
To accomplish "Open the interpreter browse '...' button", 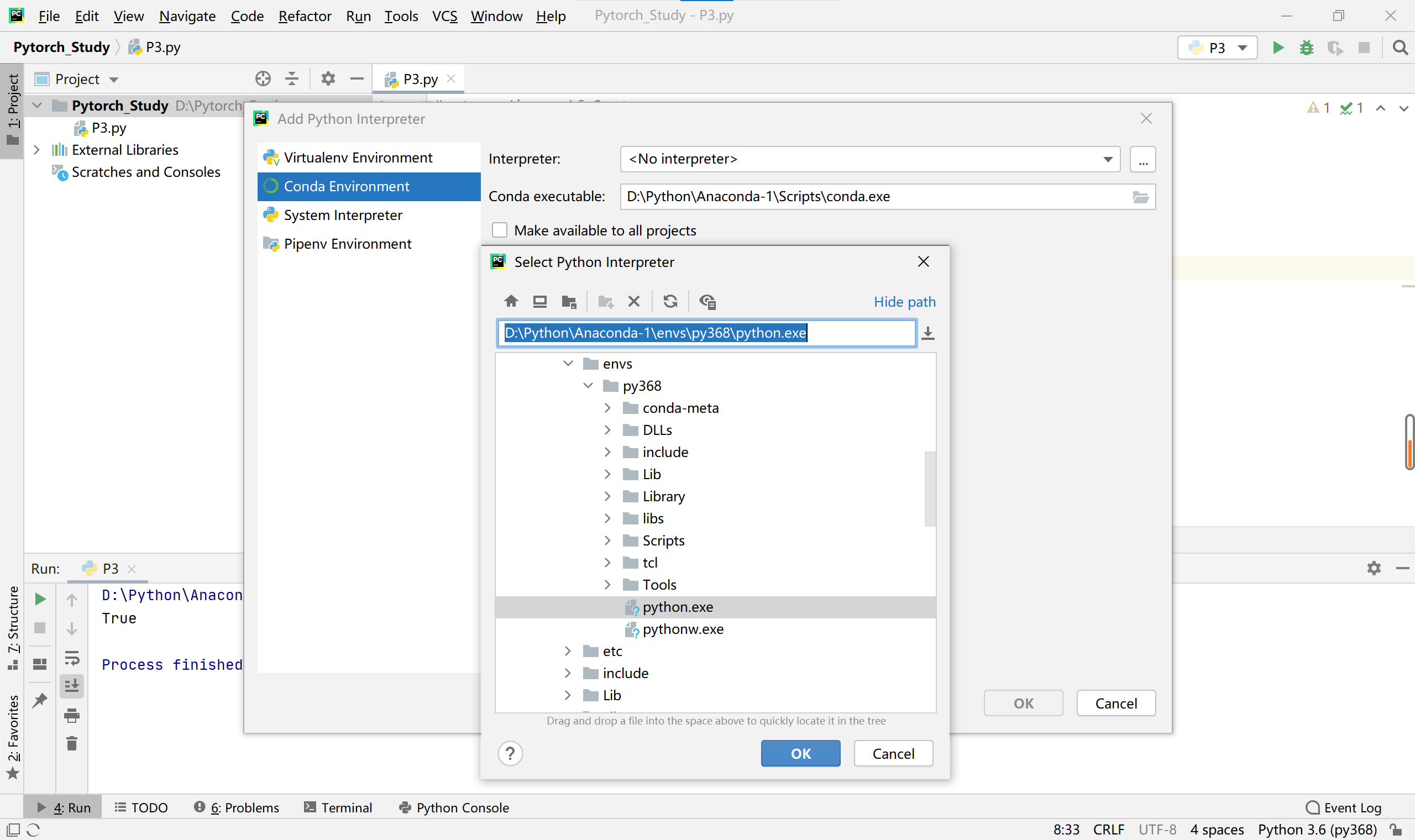I will [1143, 159].
